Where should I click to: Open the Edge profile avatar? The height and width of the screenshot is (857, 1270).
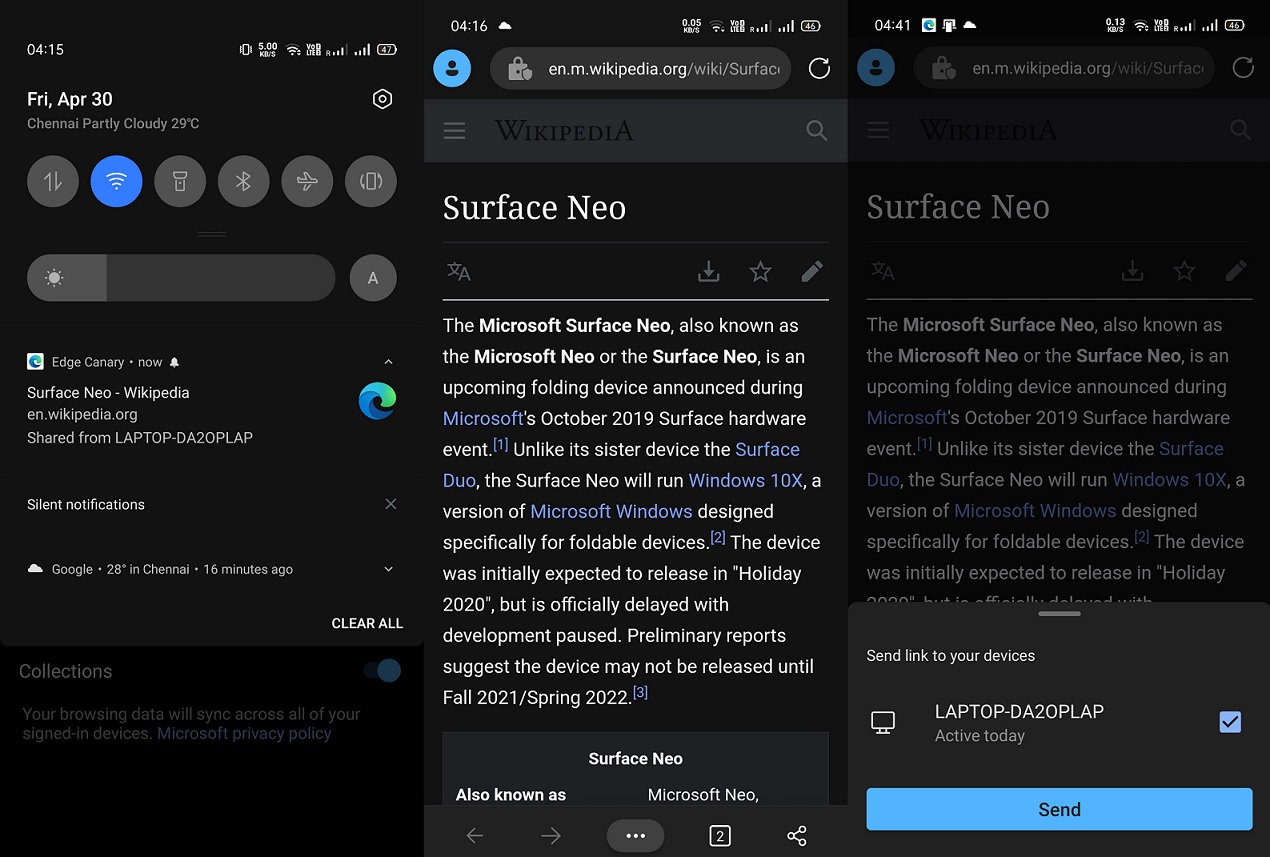click(452, 68)
